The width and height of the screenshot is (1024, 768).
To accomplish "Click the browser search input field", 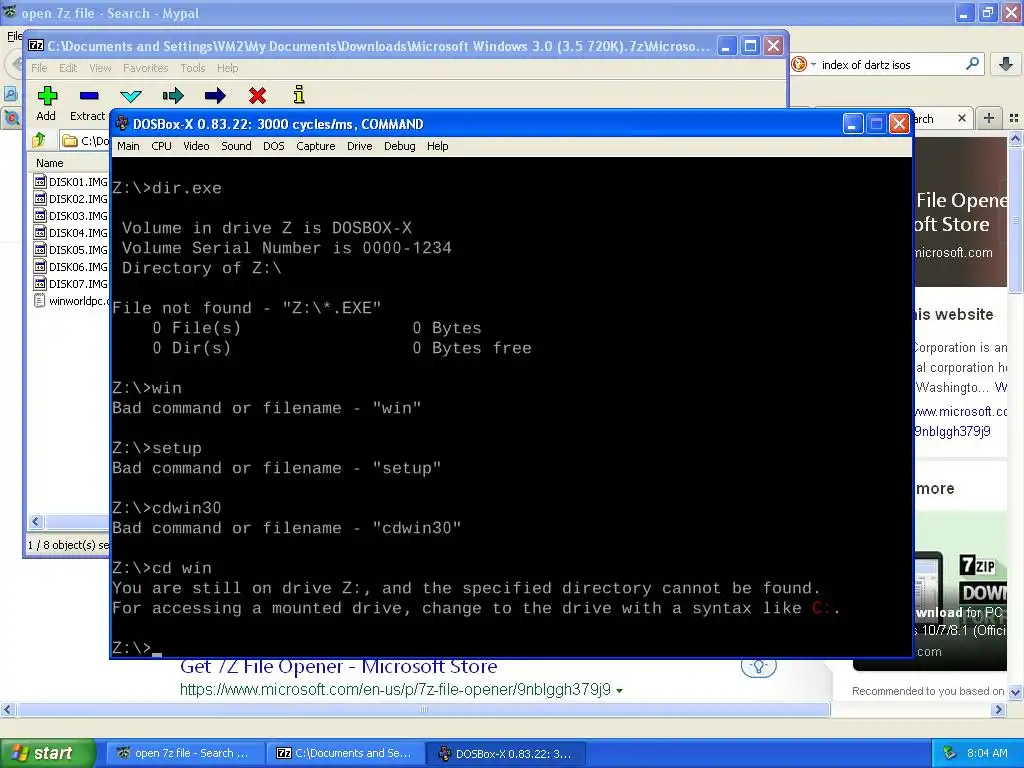I will pyautogui.click(x=891, y=64).
